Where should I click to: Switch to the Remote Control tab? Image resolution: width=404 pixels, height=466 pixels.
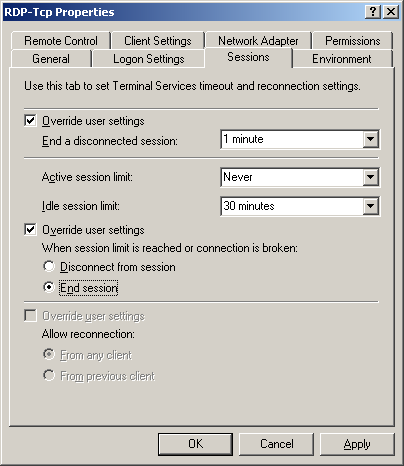tap(61, 41)
